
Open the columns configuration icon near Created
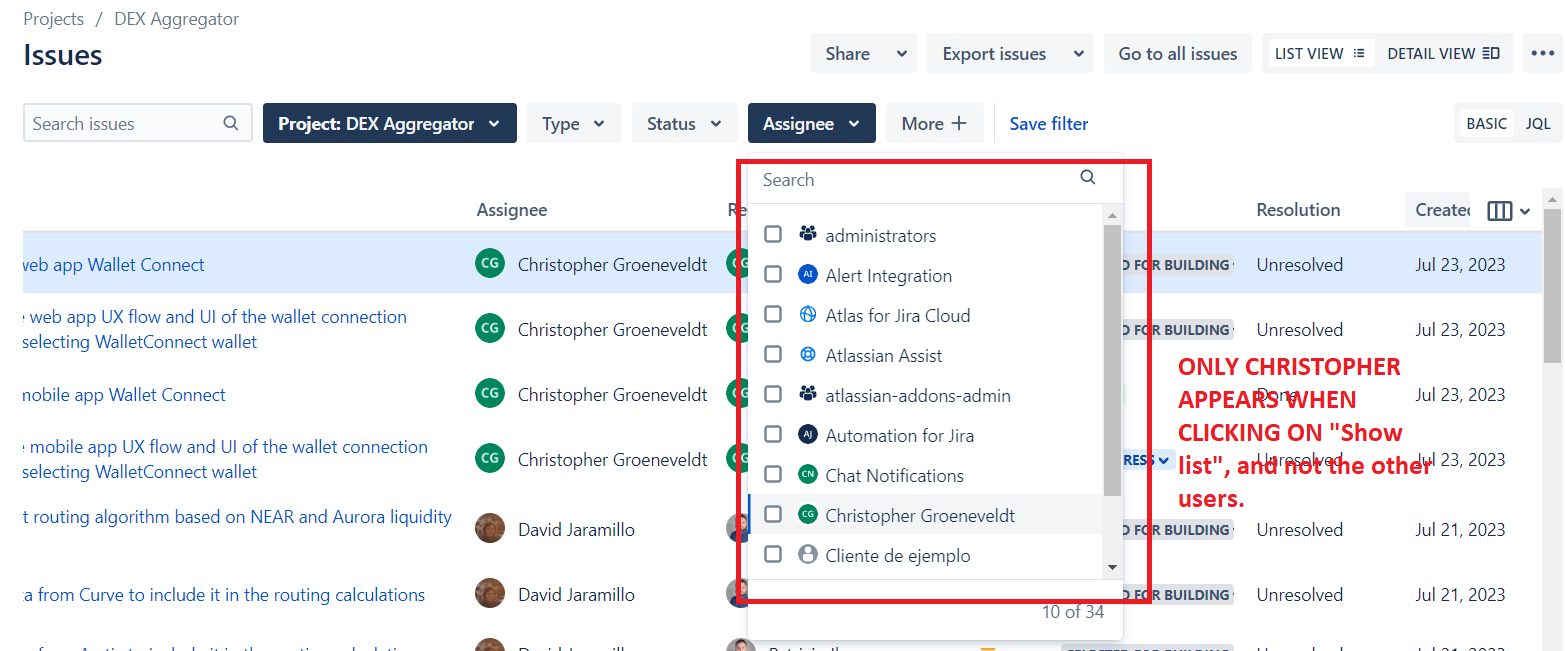coord(1500,210)
